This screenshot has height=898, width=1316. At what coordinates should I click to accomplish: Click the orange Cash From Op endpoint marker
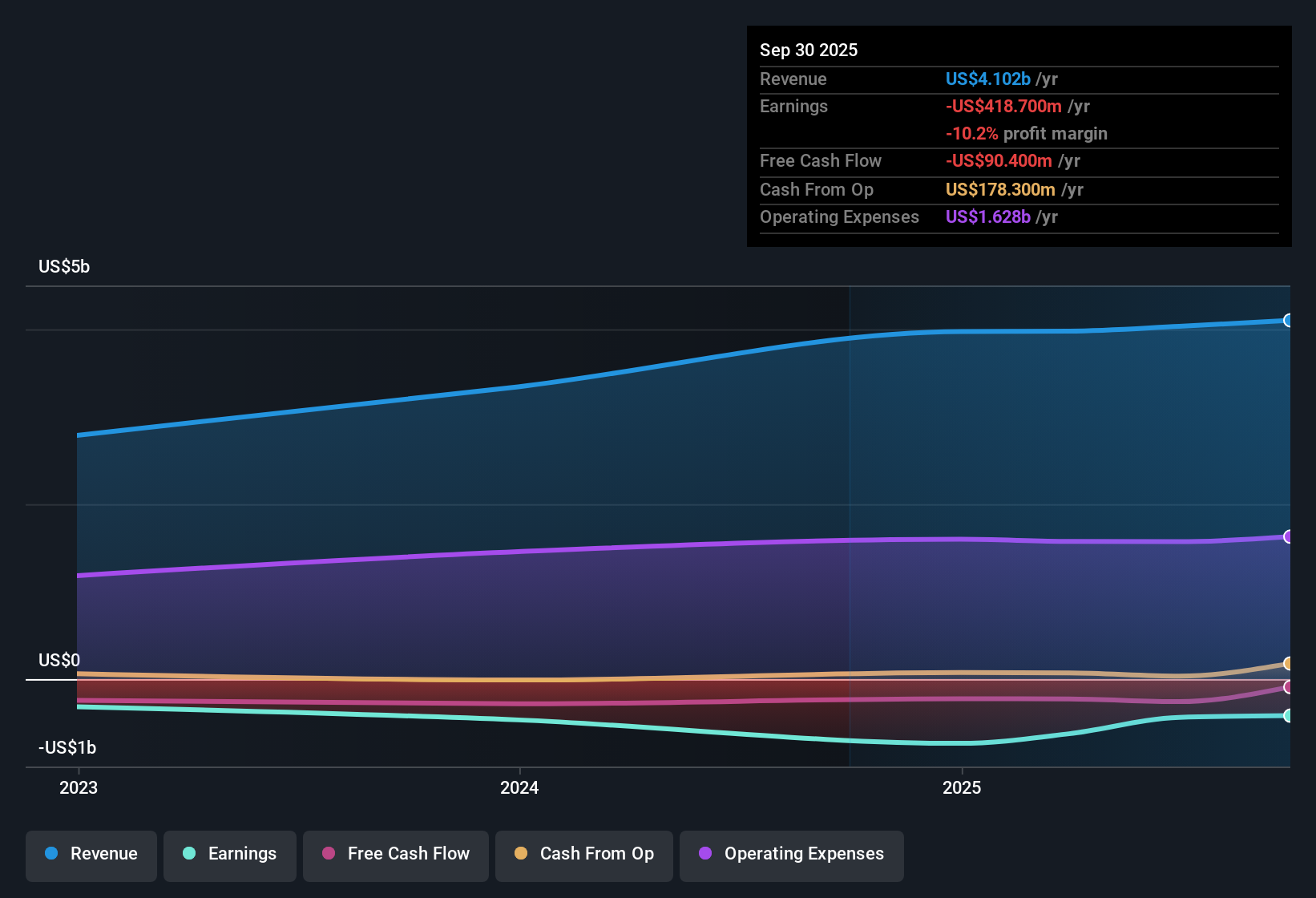pos(1288,664)
